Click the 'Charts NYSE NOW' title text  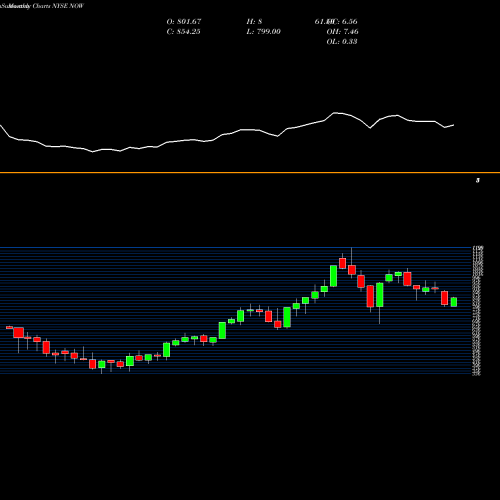pos(58,6)
